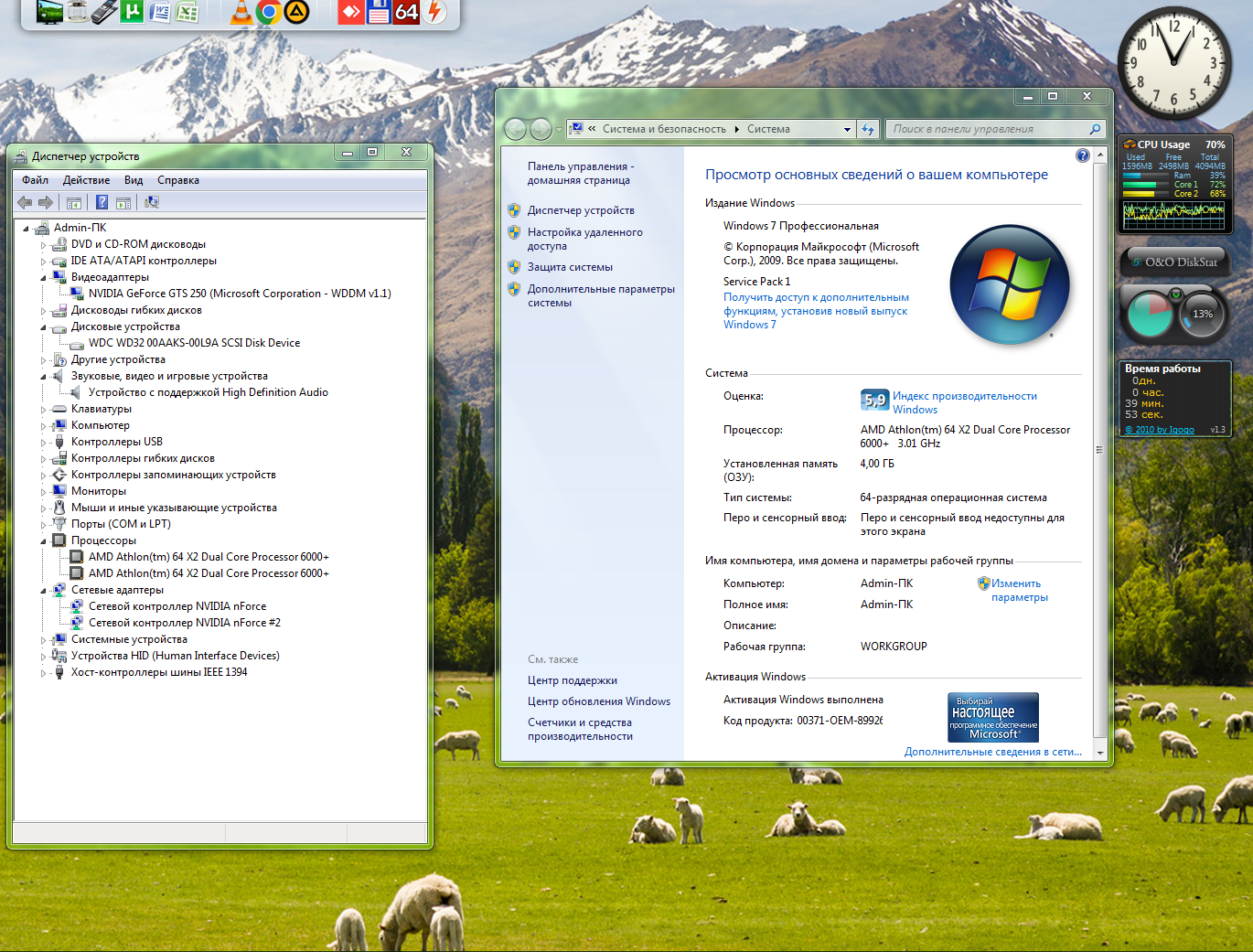Open VLC media player from the dock
The image size is (1253, 952).
(x=241, y=12)
